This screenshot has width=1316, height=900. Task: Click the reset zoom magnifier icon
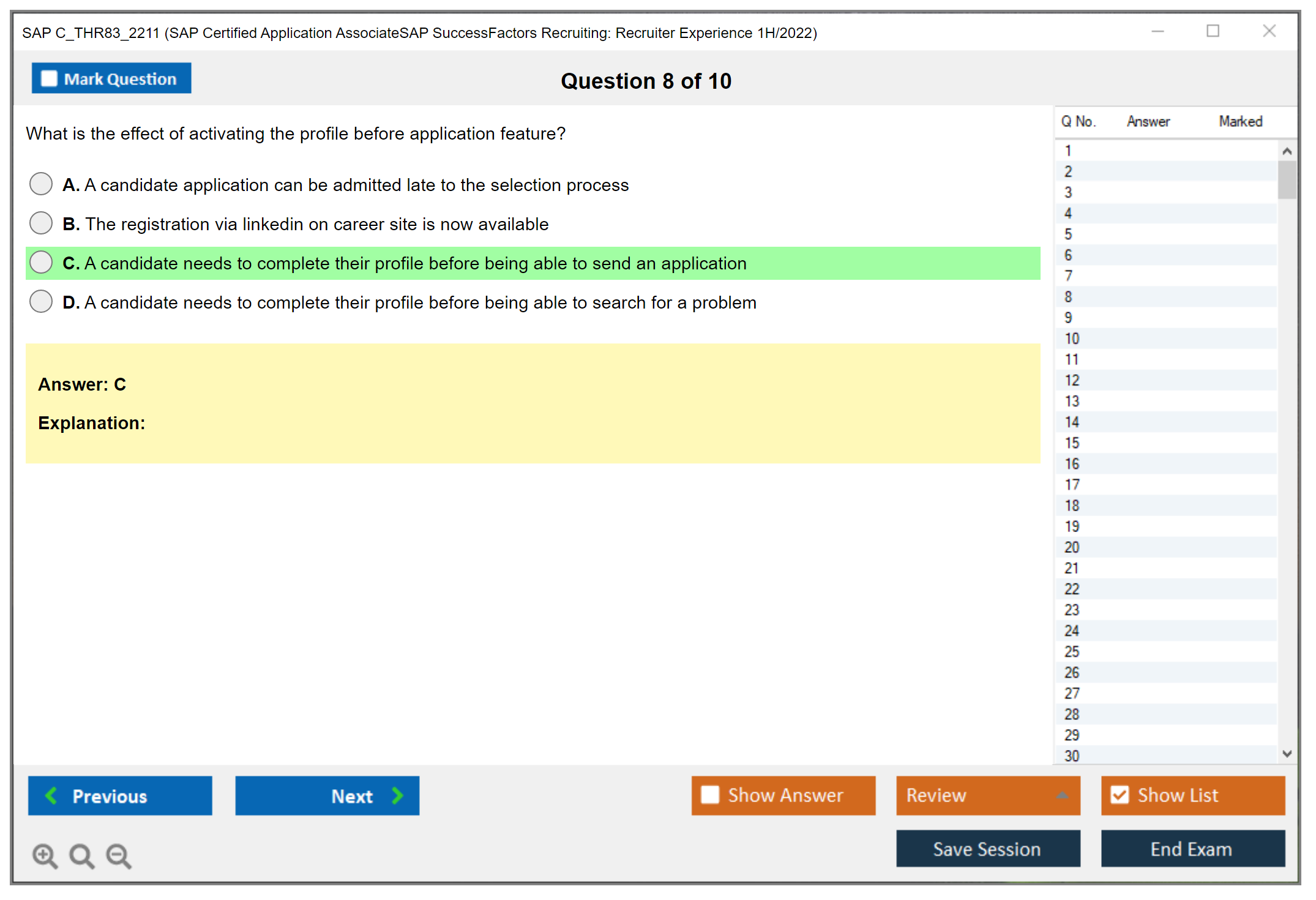tap(81, 855)
